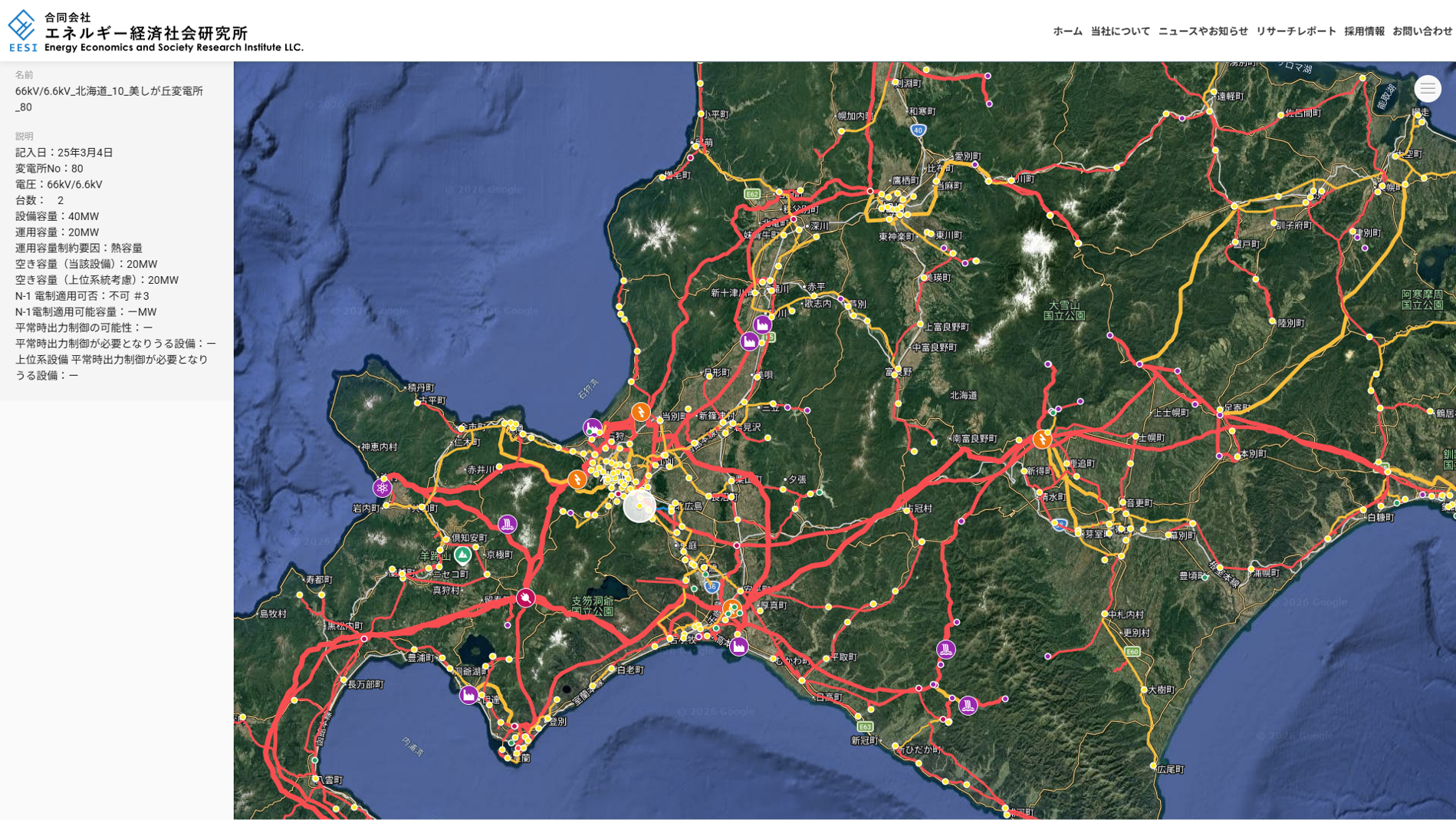Select the purple plug converter station icon
Viewport: 1456px width, 820px height.
(x=525, y=598)
